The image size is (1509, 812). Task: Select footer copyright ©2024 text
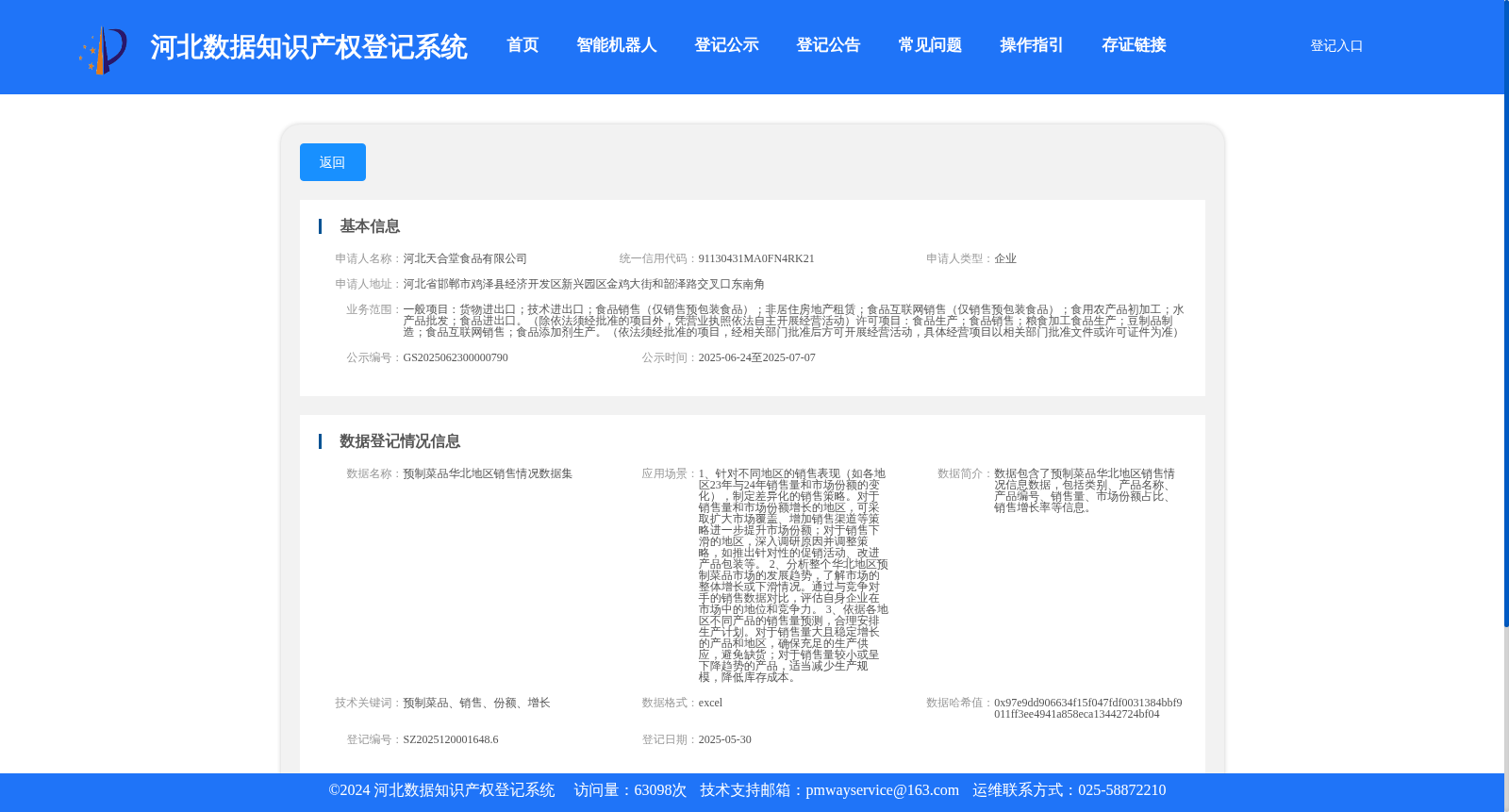click(441, 790)
